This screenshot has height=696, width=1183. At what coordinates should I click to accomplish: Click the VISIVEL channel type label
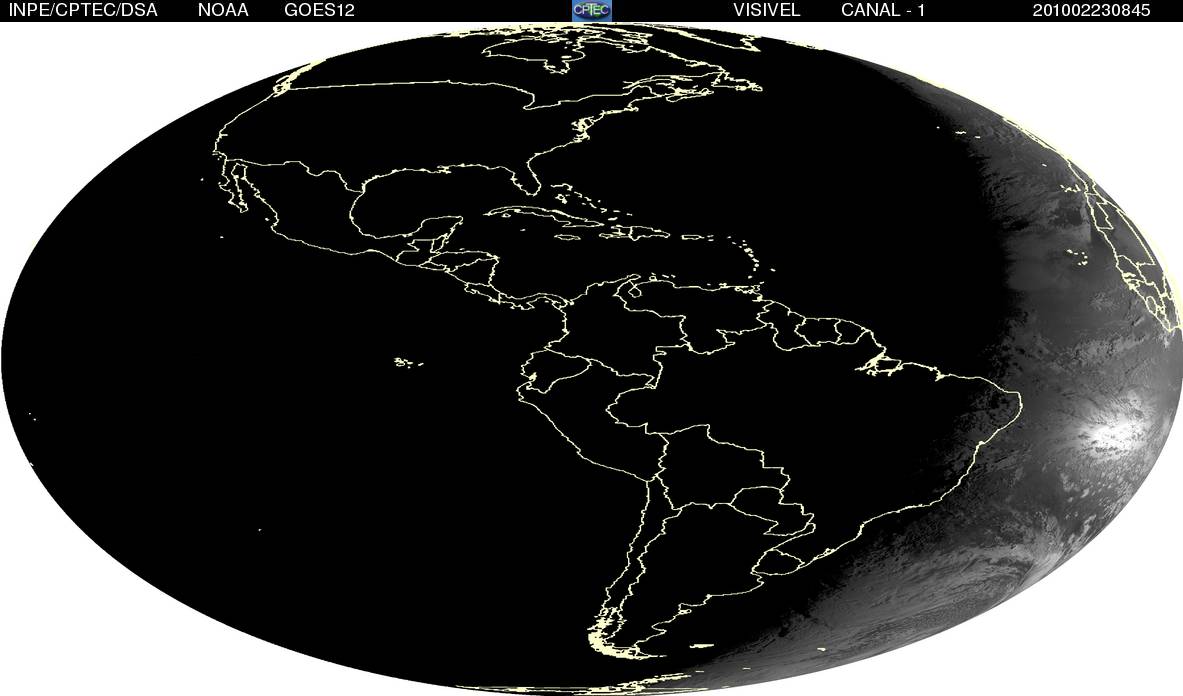767,11
